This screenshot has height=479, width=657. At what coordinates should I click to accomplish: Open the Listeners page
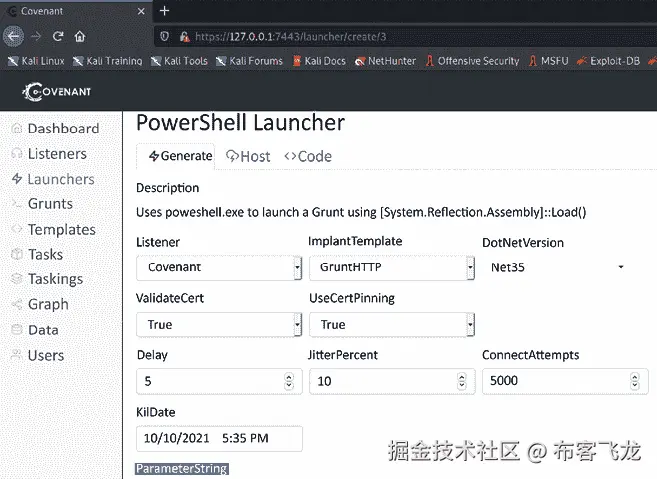tap(57, 154)
